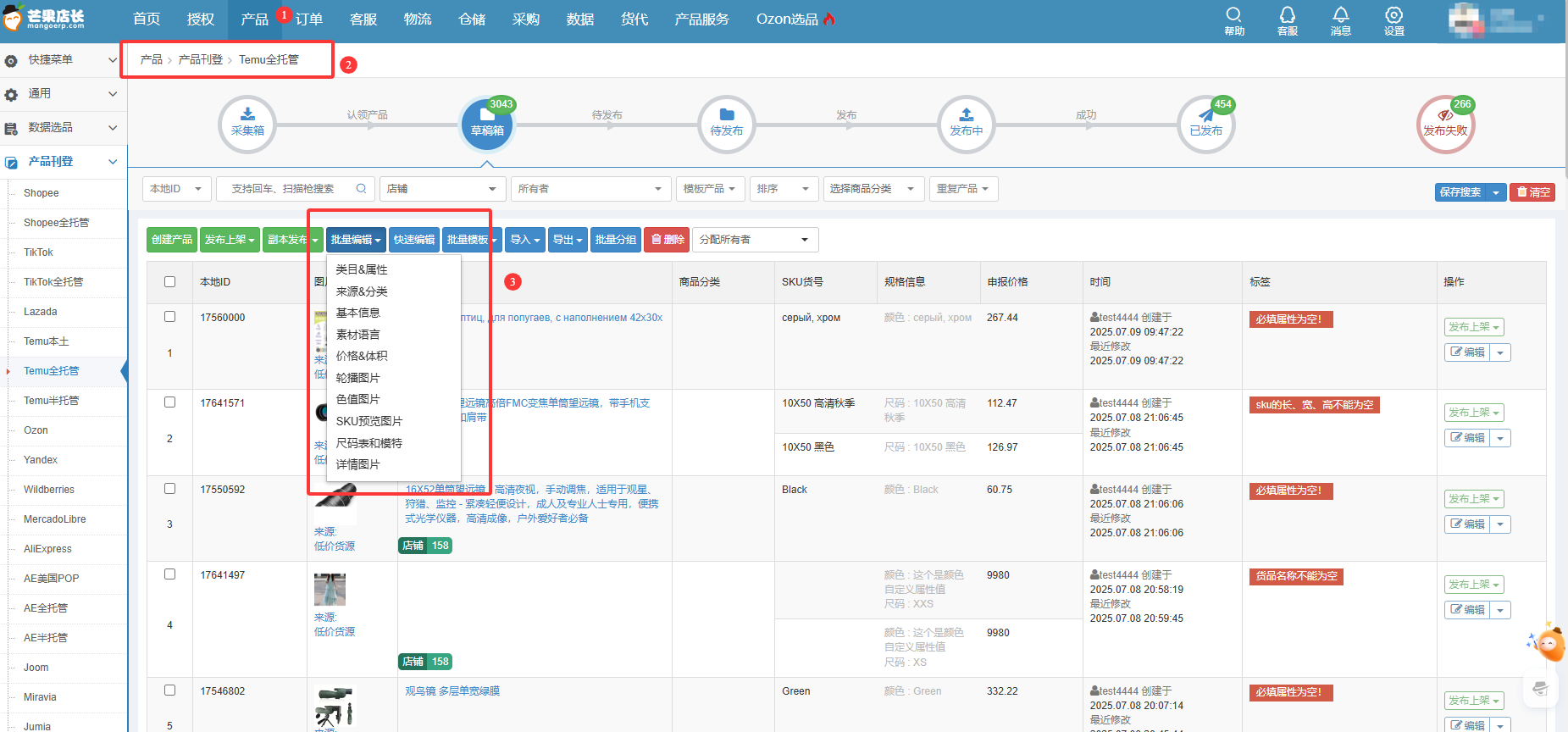
Task: Click the 发布上架 toolbar button
Action: (230, 240)
